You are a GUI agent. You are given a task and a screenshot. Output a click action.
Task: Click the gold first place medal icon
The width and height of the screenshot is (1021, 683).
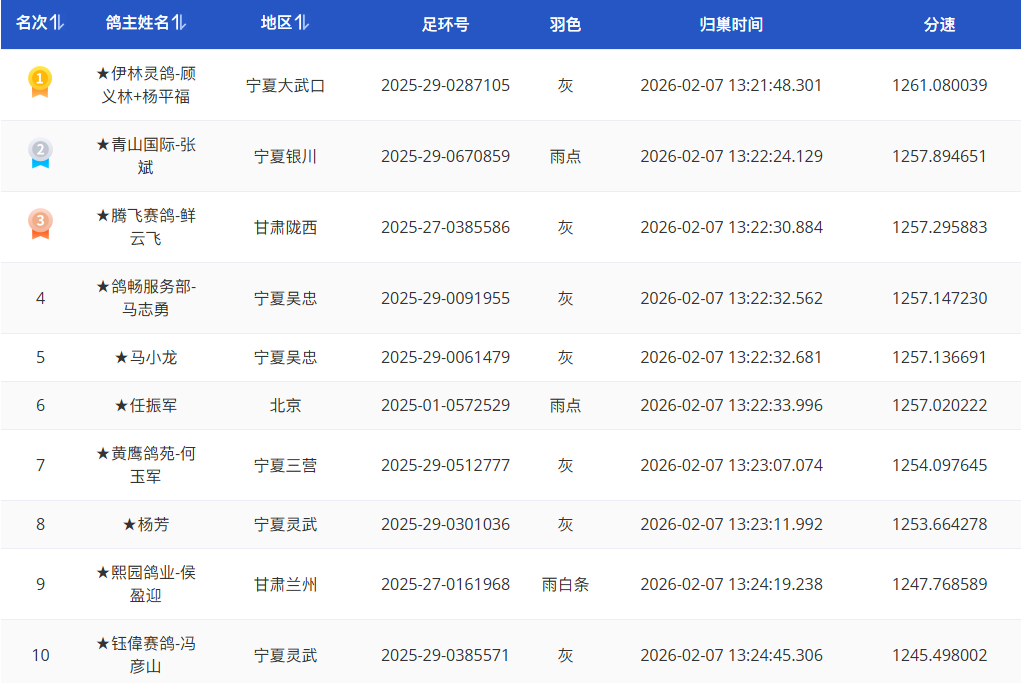click(x=39, y=82)
